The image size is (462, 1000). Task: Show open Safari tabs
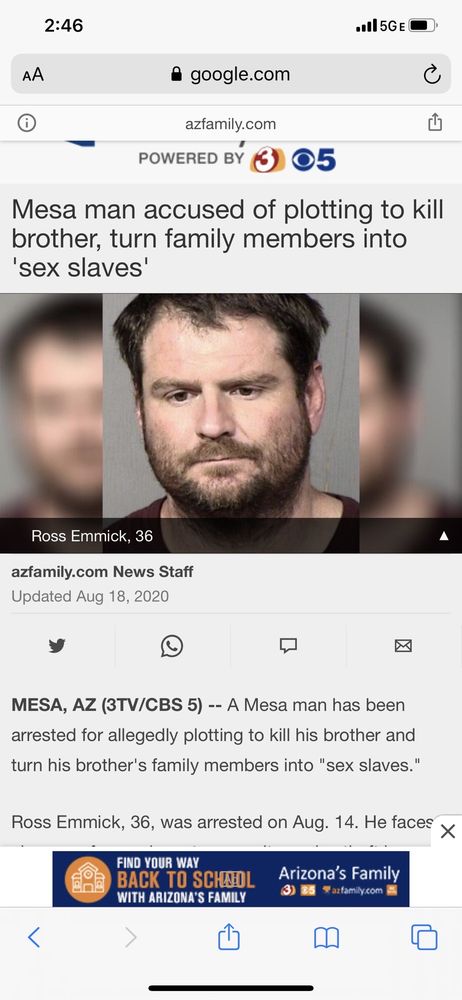pyautogui.click(x=424, y=937)
